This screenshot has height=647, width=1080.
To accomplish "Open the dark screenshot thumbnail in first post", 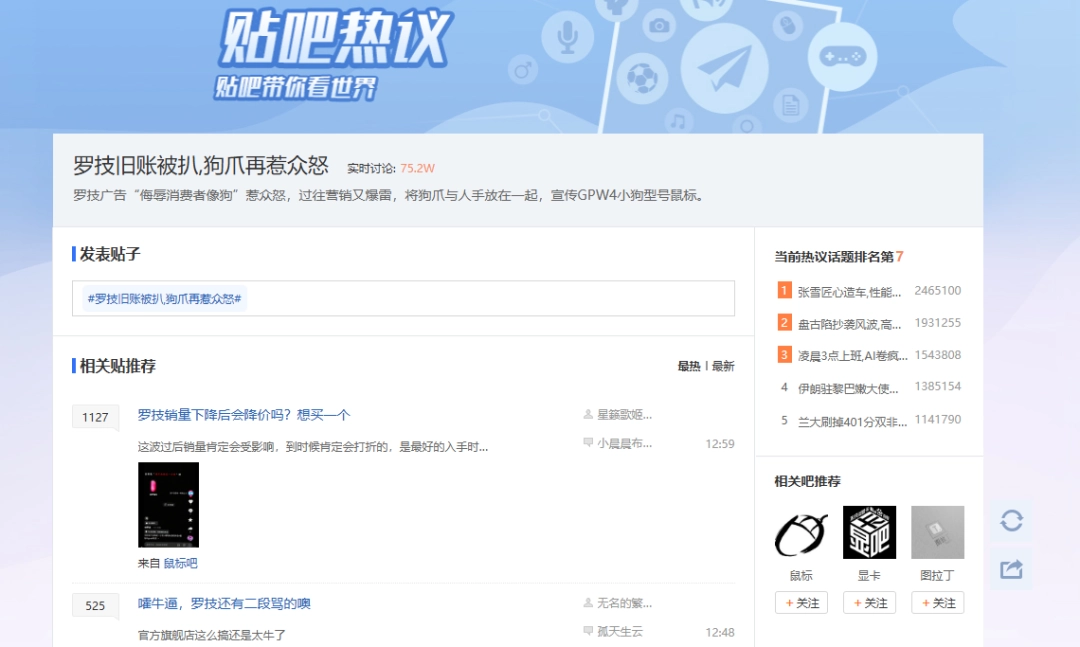I will click(168, 505).
